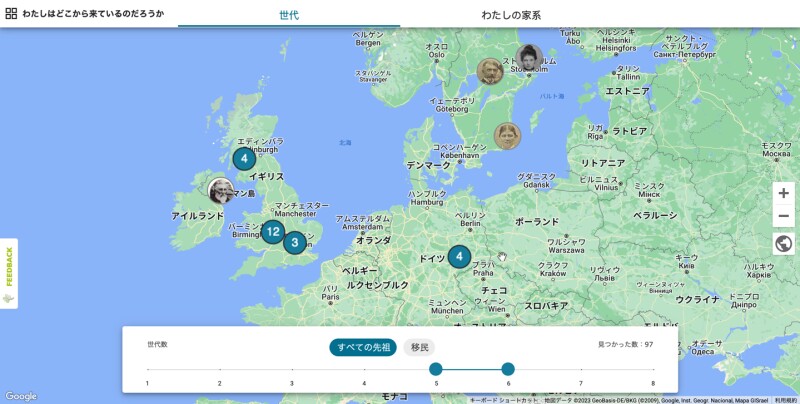Screen dimensions: 800x404
Task: Click ancestor portrait in southern Sweden
Action: [x=507, y=136]
